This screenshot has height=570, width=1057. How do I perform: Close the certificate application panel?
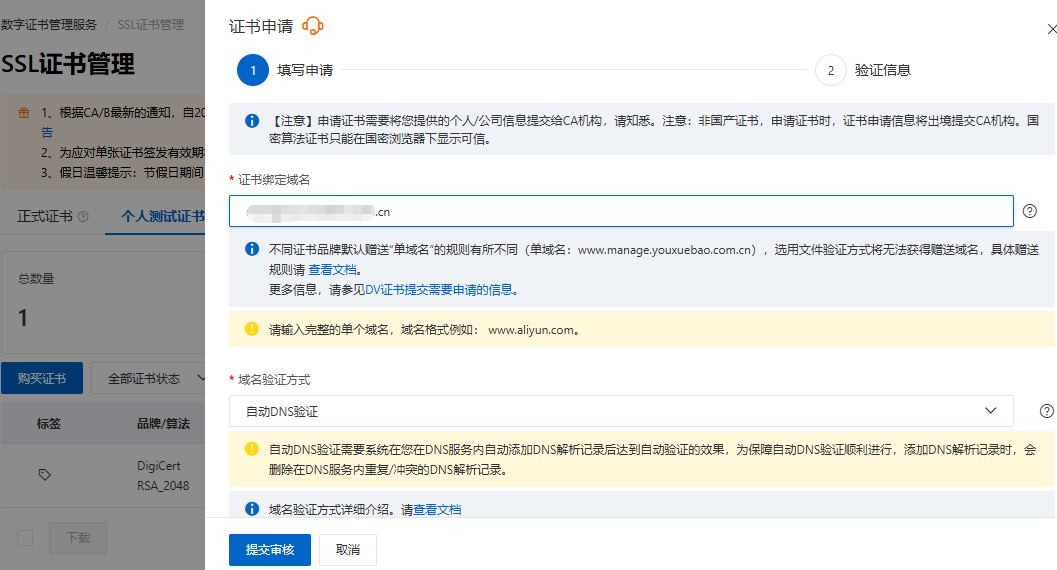[1051, 30]
